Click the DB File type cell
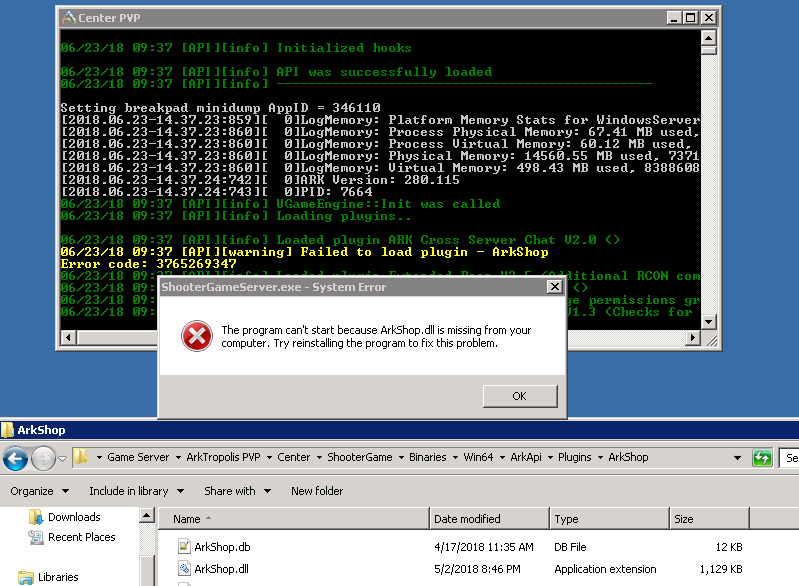Image resolution: width=799 pixels, height=586 pixels. (x=570, y=547)
